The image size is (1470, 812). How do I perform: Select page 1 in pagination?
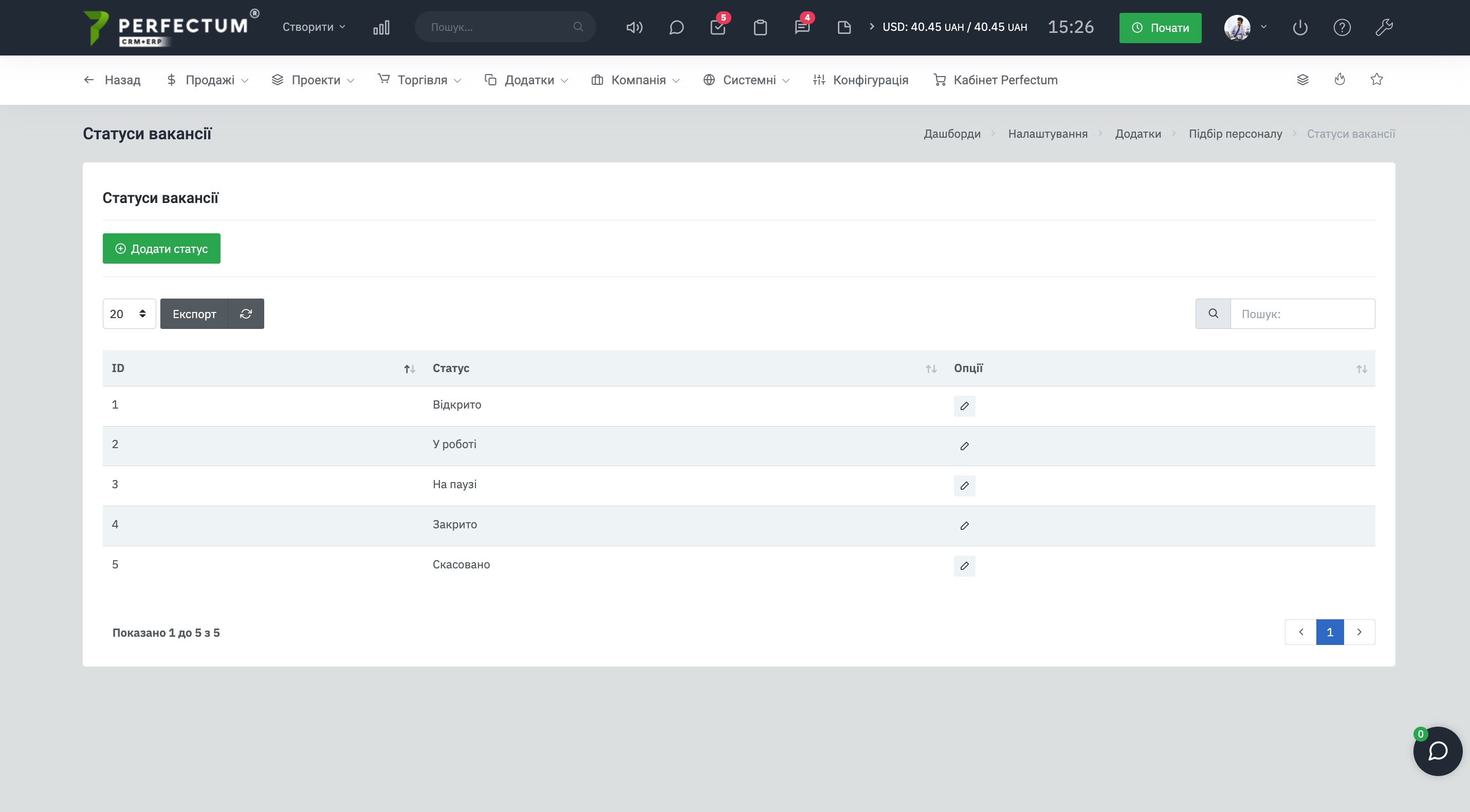coord(1330,632)
